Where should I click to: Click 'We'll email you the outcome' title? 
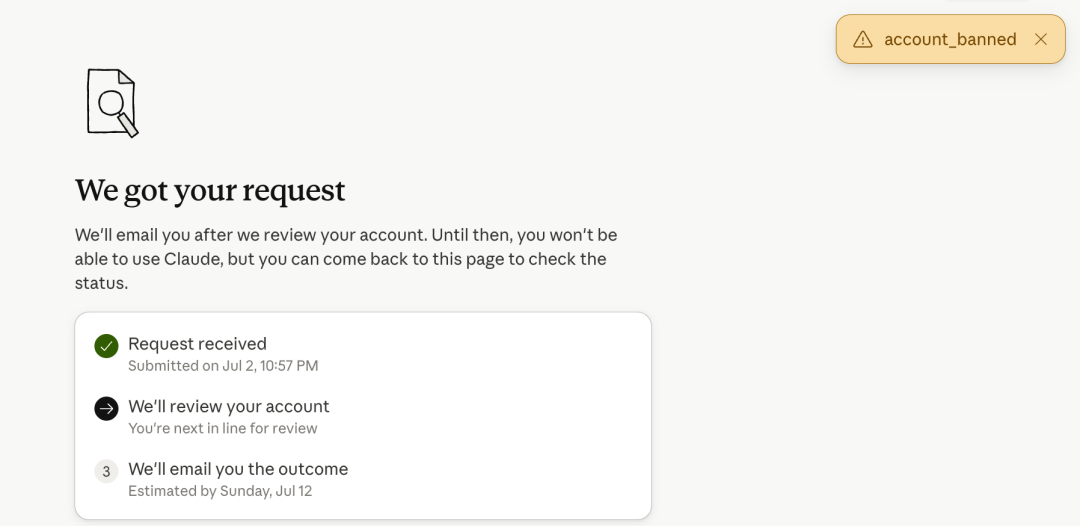click(238, 469)
